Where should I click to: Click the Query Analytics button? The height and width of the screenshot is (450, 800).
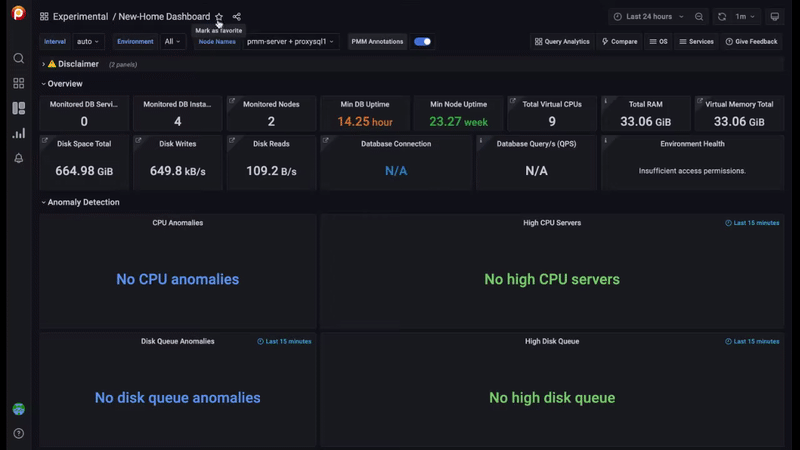[x=562, y=42]
